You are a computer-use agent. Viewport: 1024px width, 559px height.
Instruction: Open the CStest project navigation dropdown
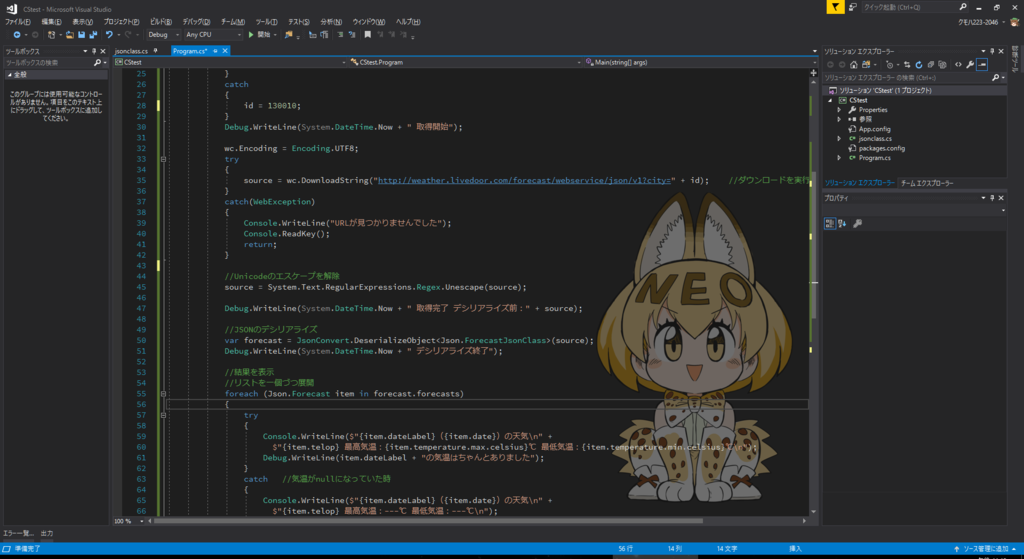coord(231,62)
